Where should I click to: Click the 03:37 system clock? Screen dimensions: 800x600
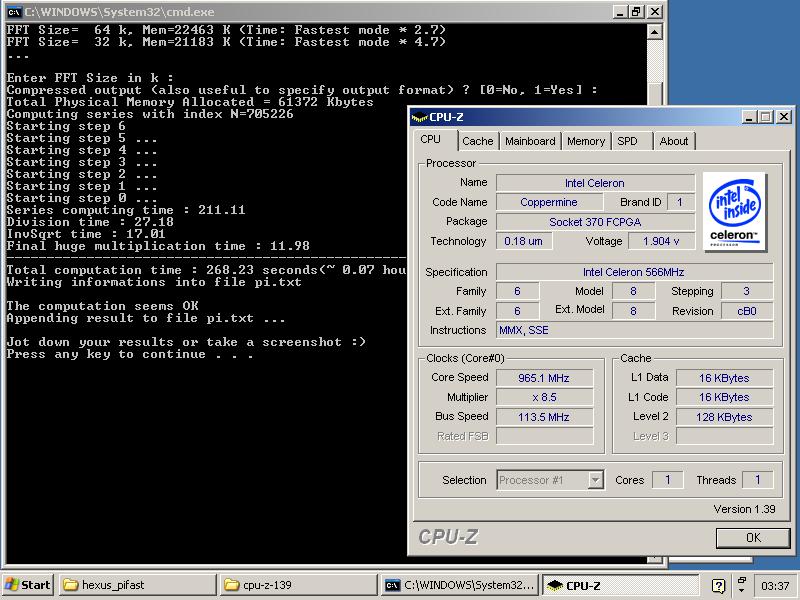coord(775,586)
